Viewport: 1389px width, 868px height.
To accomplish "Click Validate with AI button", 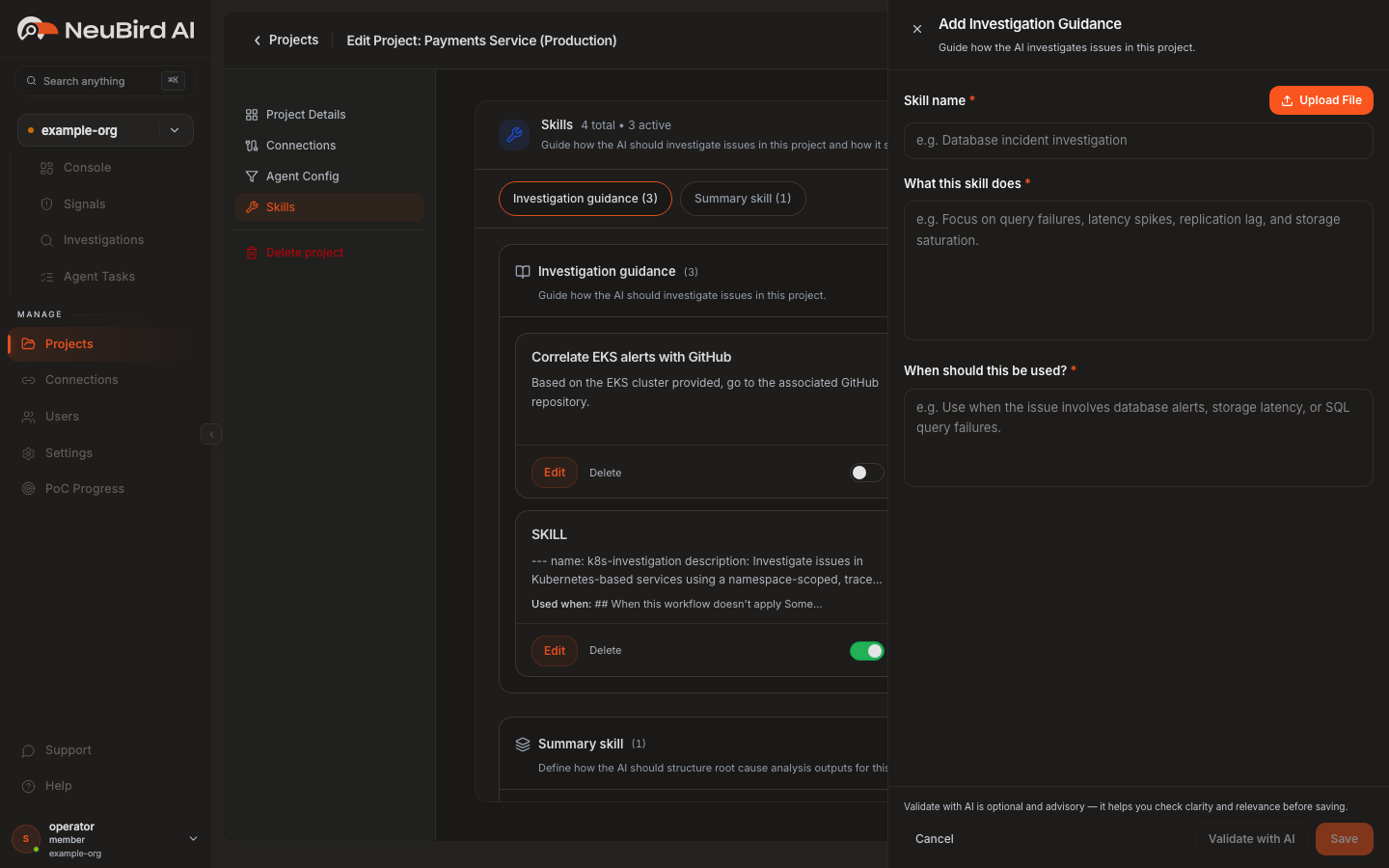I will 1251,839.
